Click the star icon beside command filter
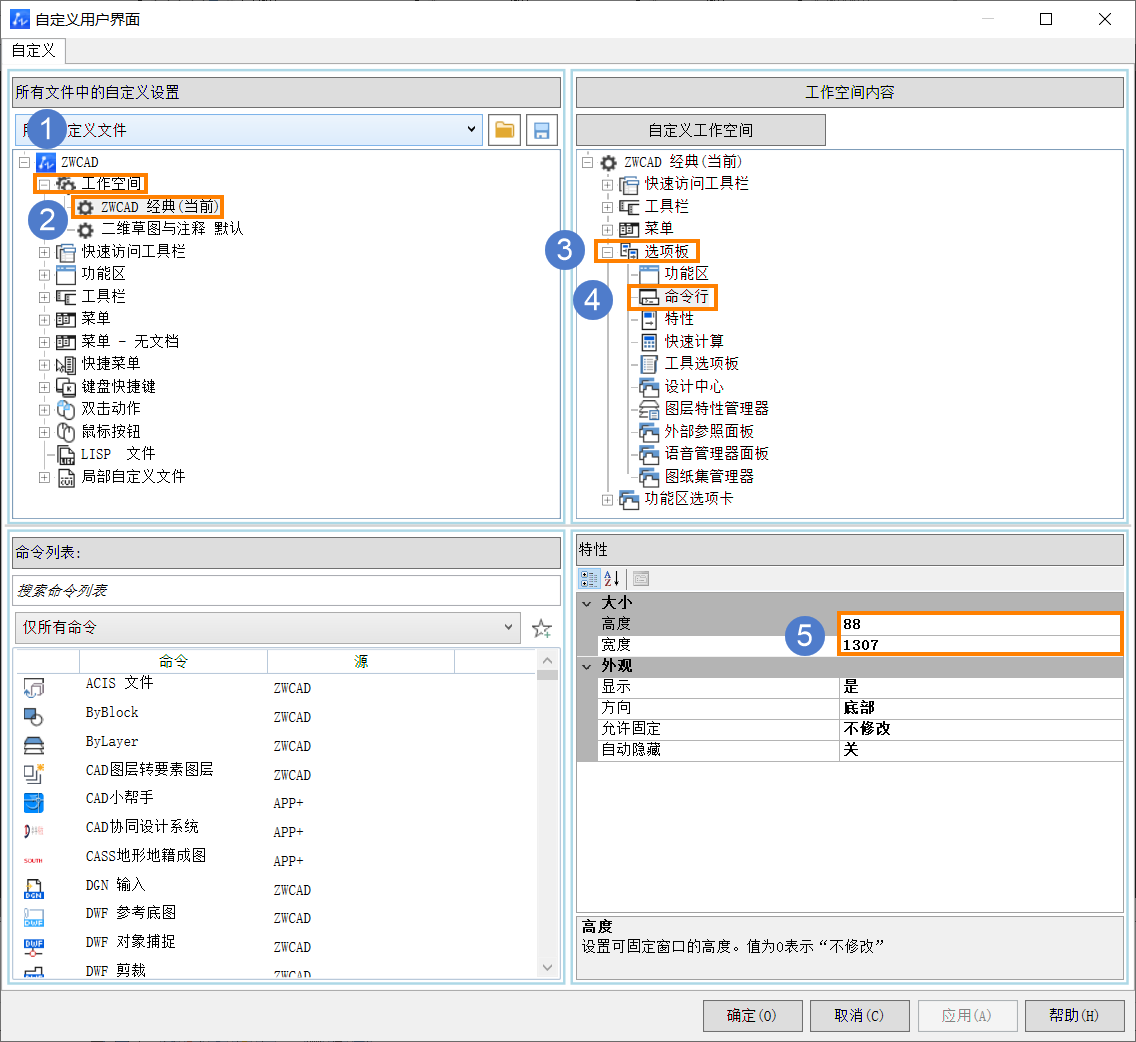Viewport: 1136px width, 1042px height. (x=542, y=628)
